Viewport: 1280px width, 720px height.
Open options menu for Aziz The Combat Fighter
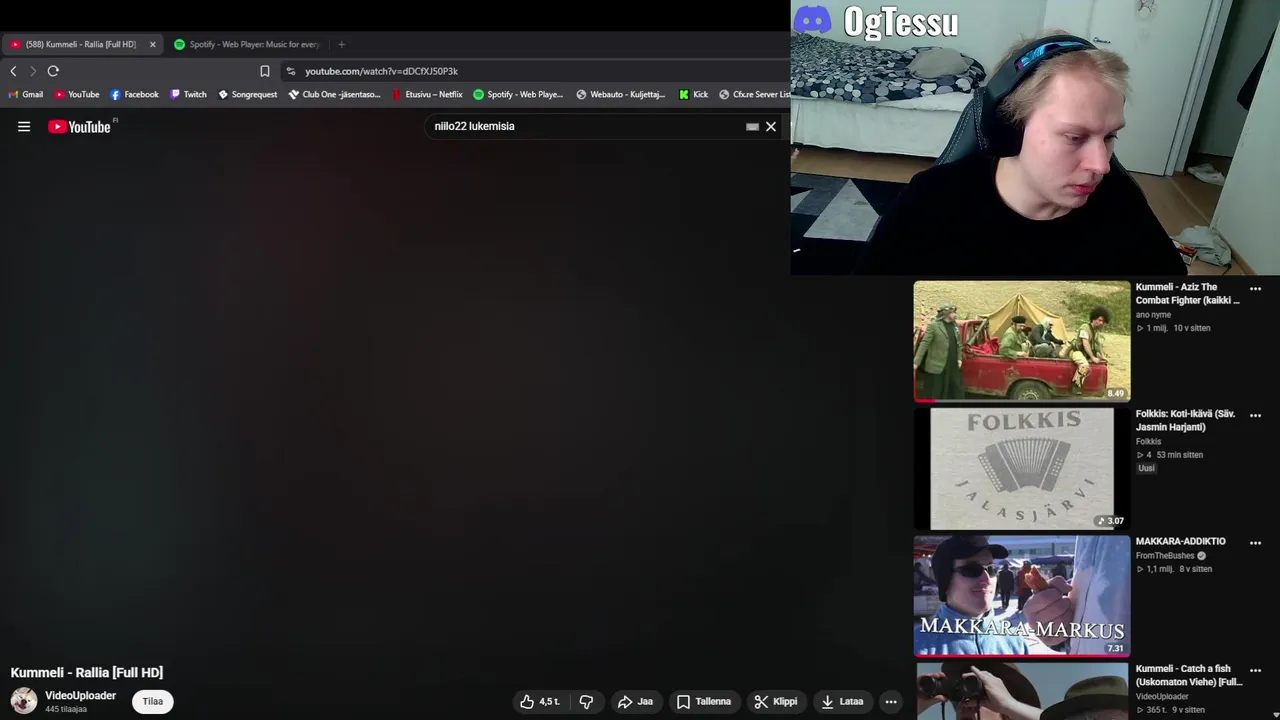[x=1255, y=289]
